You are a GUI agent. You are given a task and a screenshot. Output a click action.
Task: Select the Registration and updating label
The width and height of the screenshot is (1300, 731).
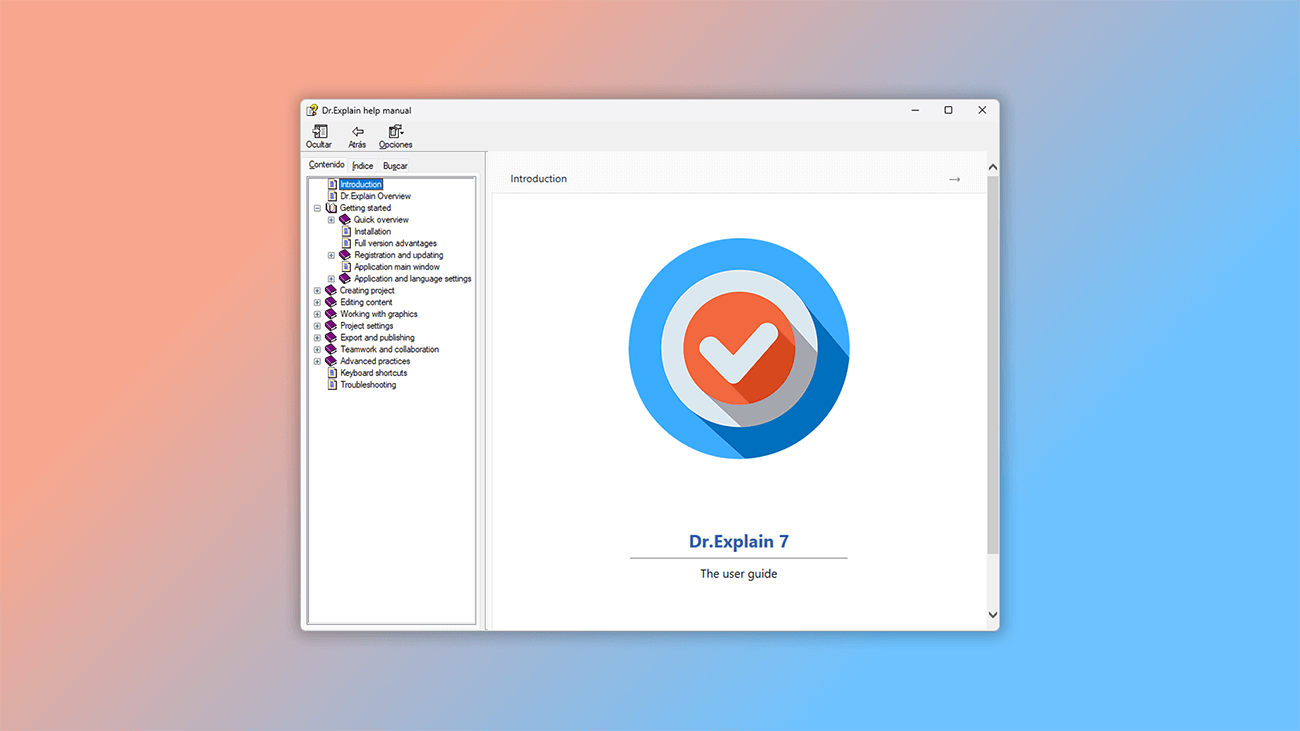click(399, 255)
